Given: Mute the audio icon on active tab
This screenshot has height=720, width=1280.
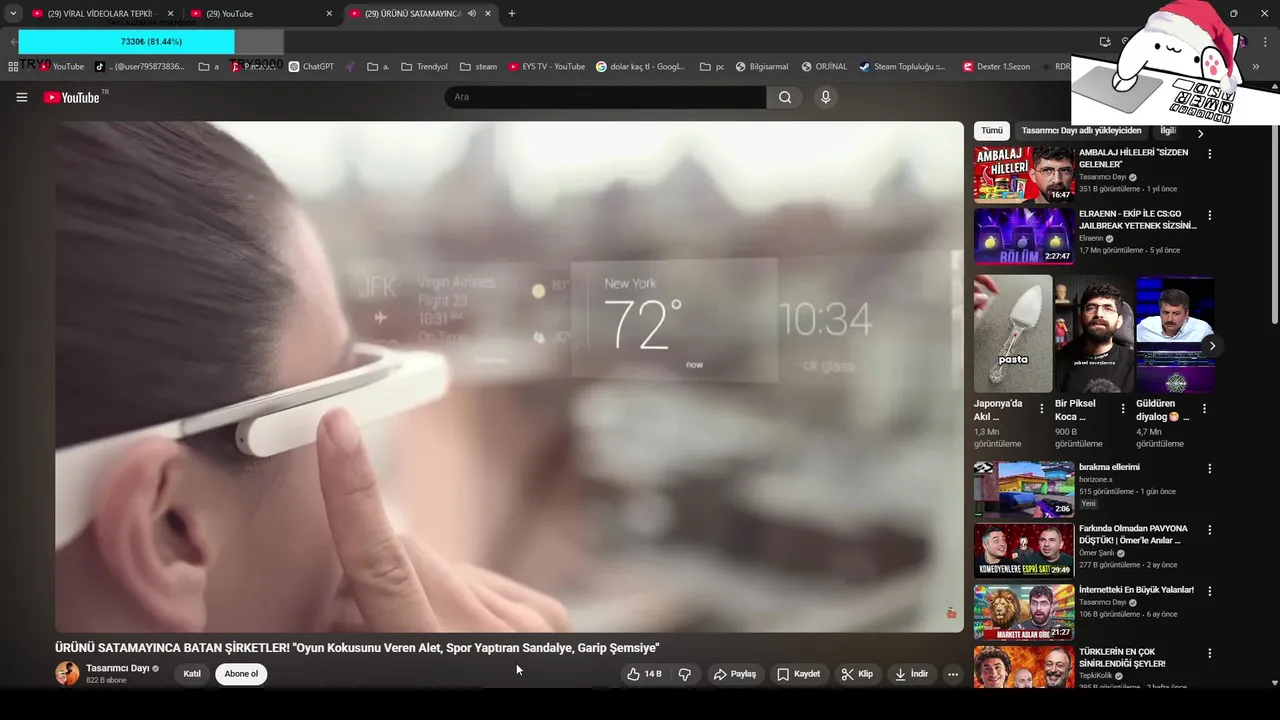Looking at the screenshot, I should pos(472,14).
